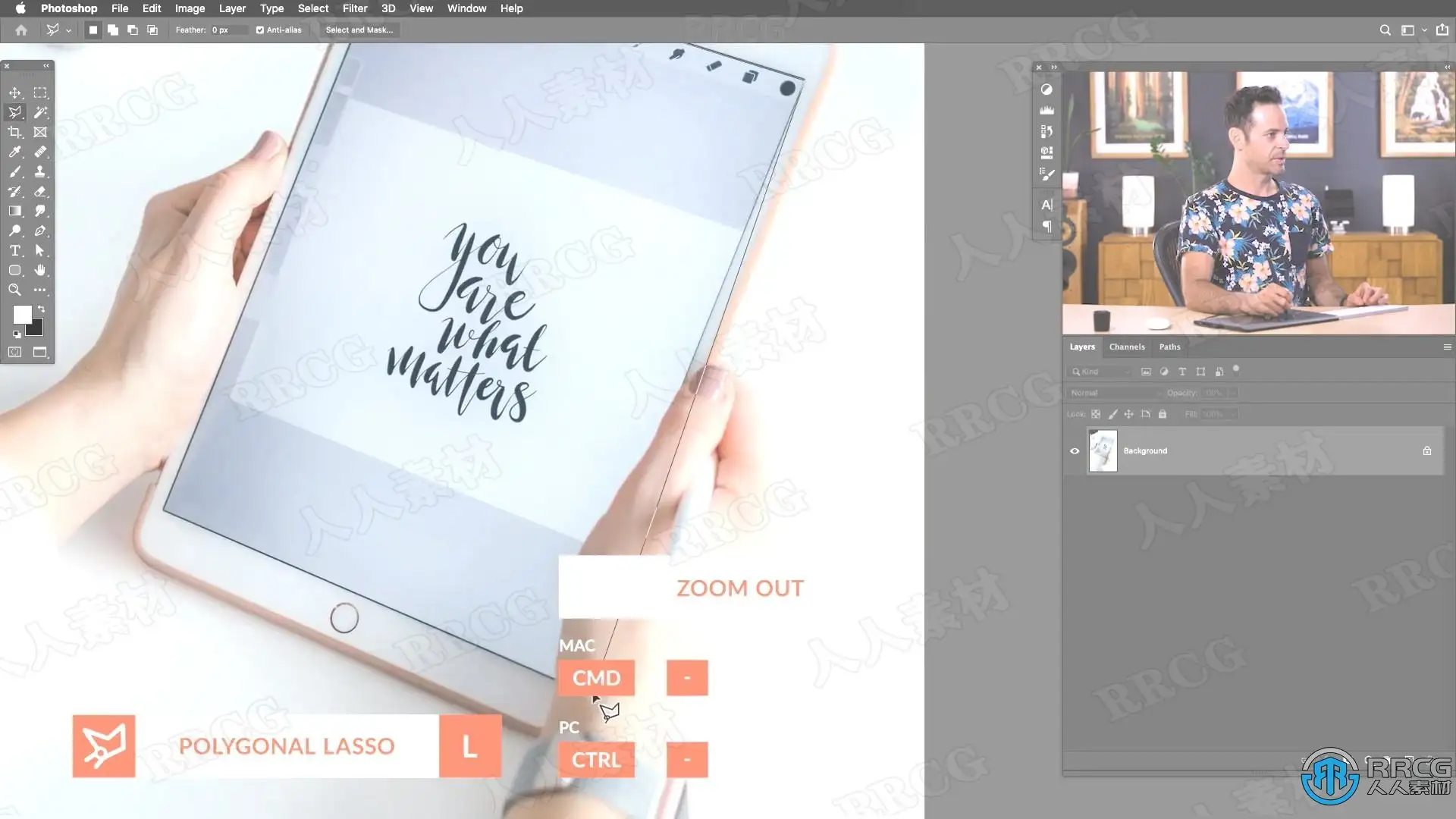Select the Magic Wand tool
This screenshot has width=1456, height=819.
[x=40, y=112]
